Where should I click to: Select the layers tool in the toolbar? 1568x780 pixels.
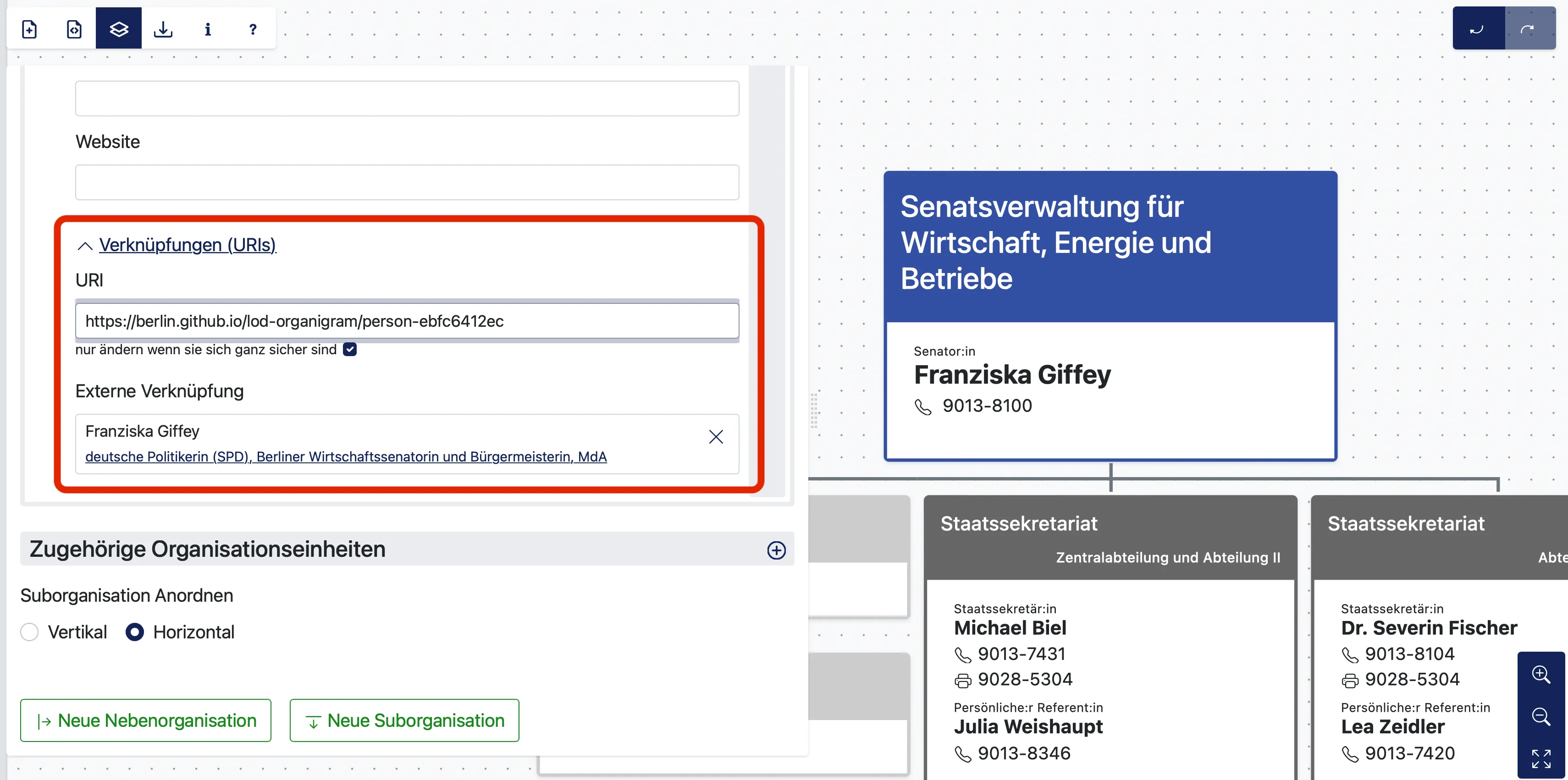pyautogui.click(x=118, y=28)
